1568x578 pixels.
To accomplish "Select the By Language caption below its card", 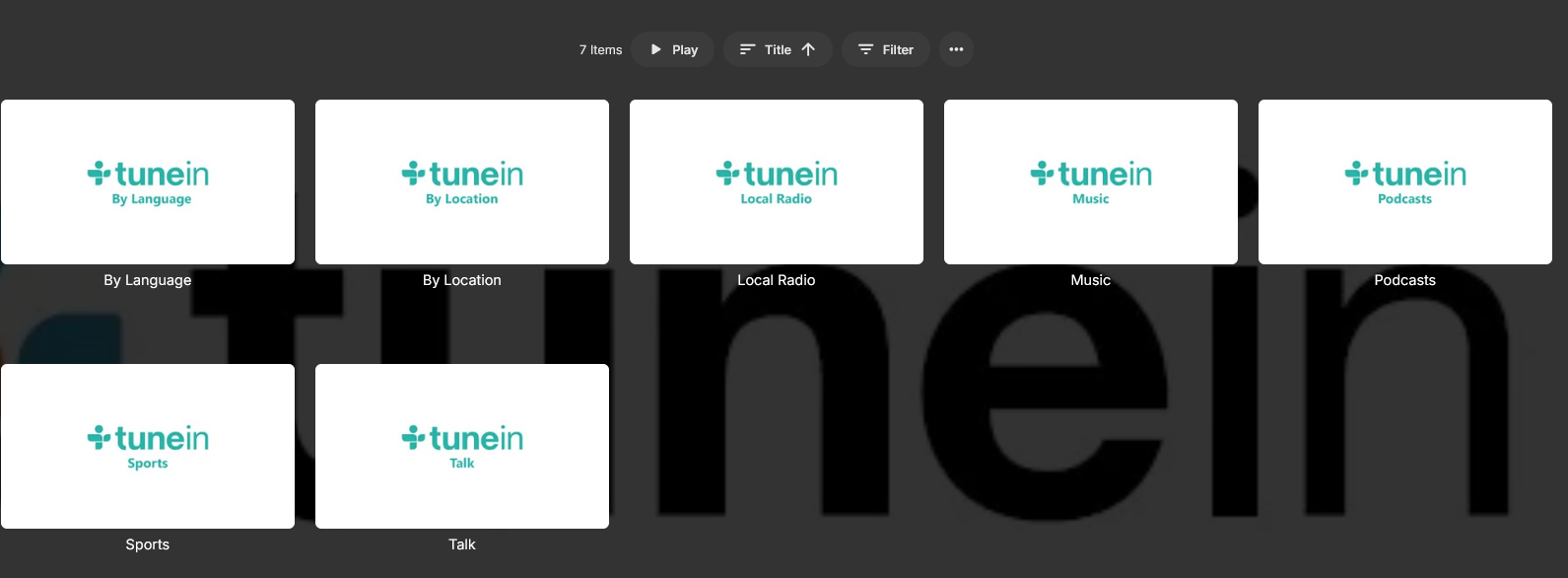I will 148,280.
